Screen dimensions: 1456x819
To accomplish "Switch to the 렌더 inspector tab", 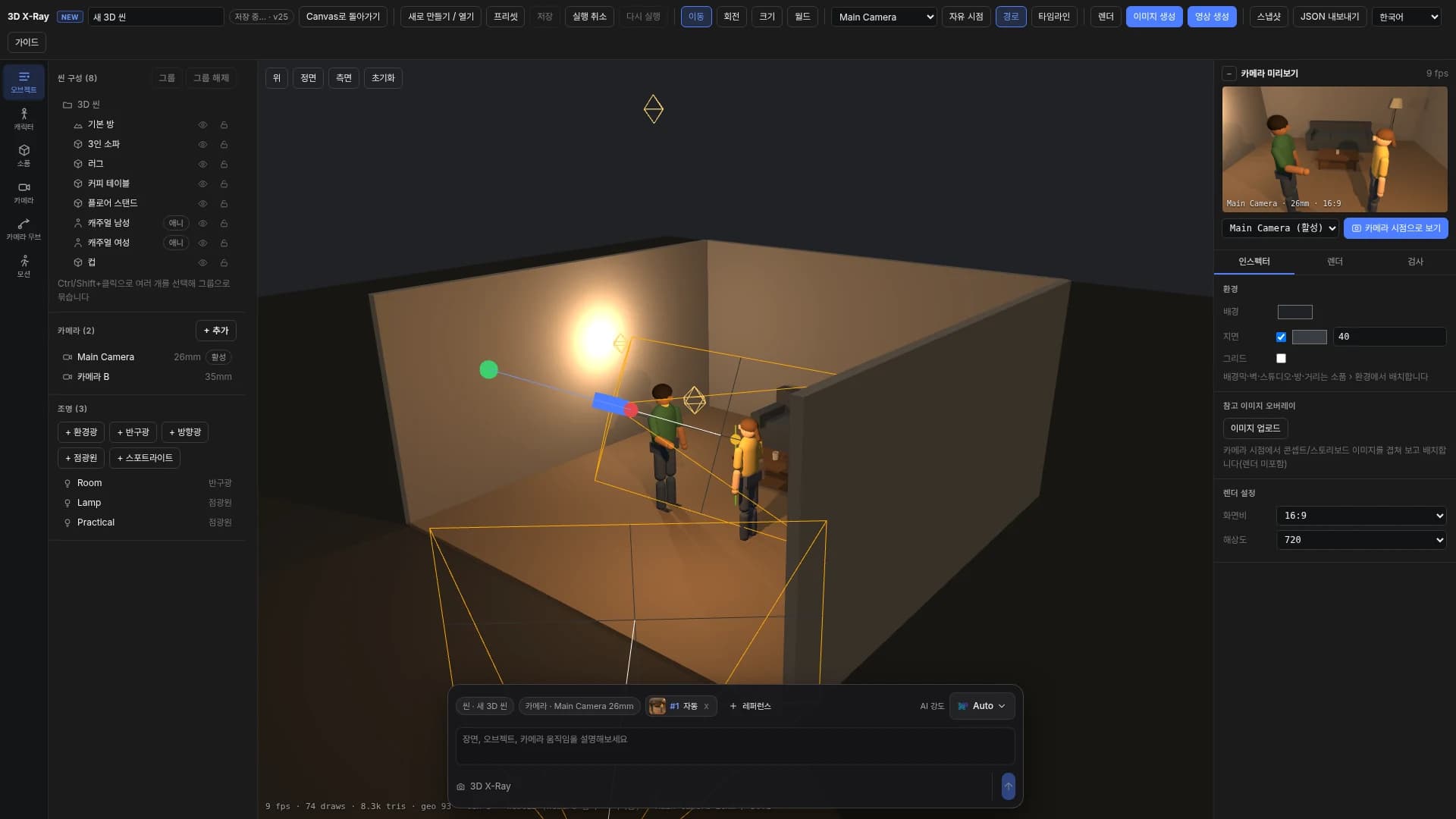I will click(1335, 262).
